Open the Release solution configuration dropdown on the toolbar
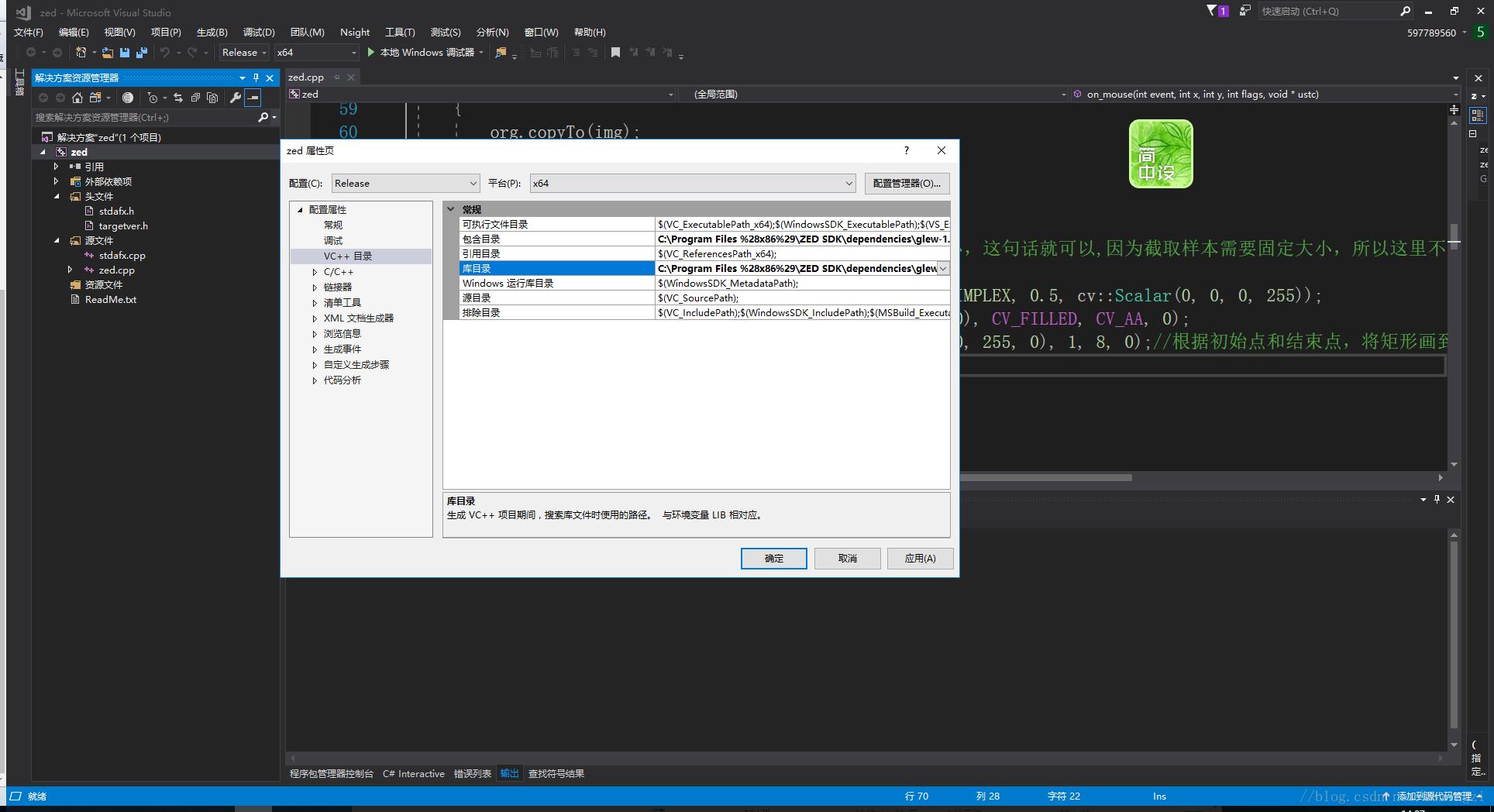The height and width of the screenshot is (812, 1494). pos(243,53)
